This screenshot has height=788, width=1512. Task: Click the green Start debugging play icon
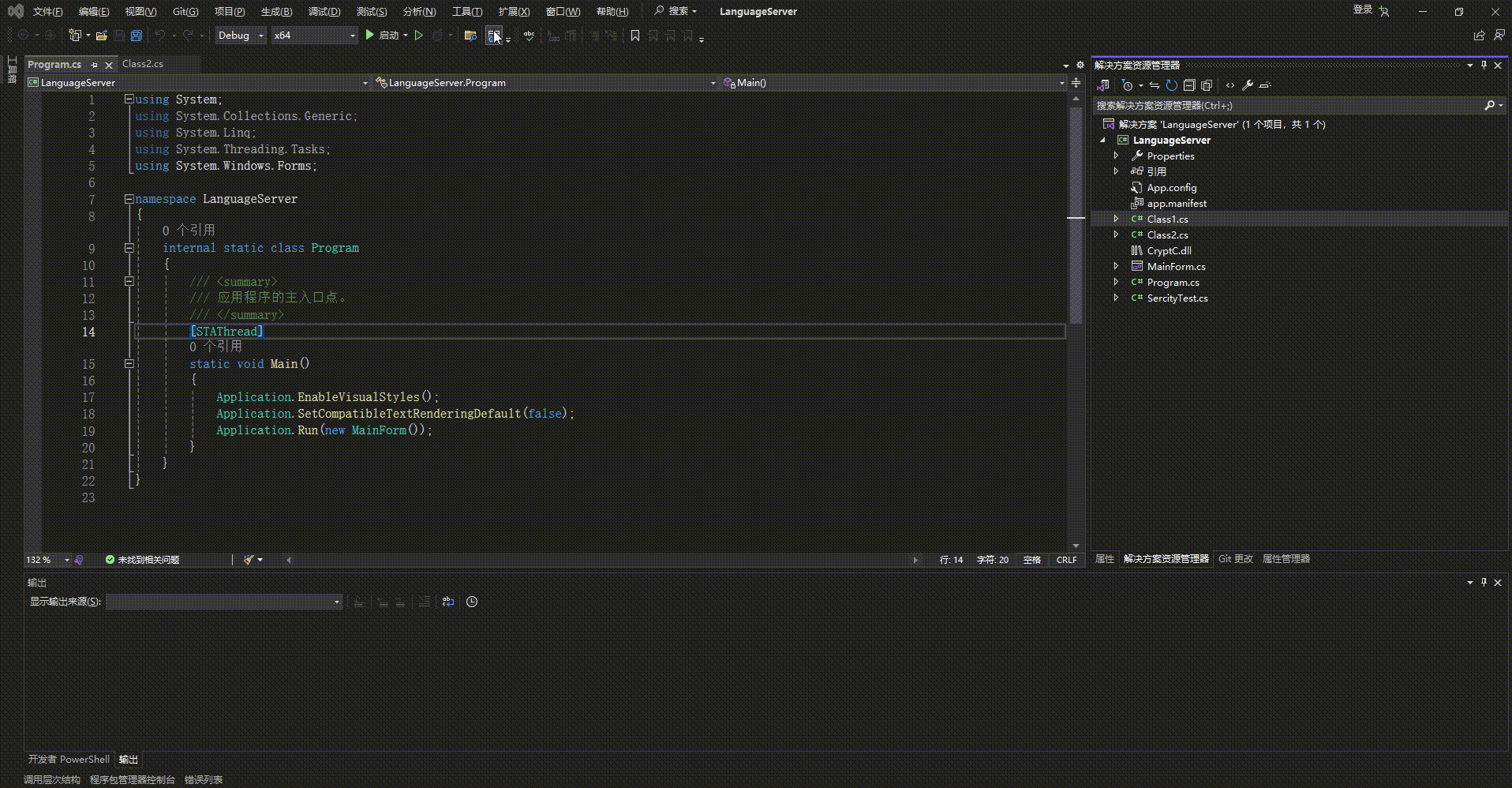[369, 35]
